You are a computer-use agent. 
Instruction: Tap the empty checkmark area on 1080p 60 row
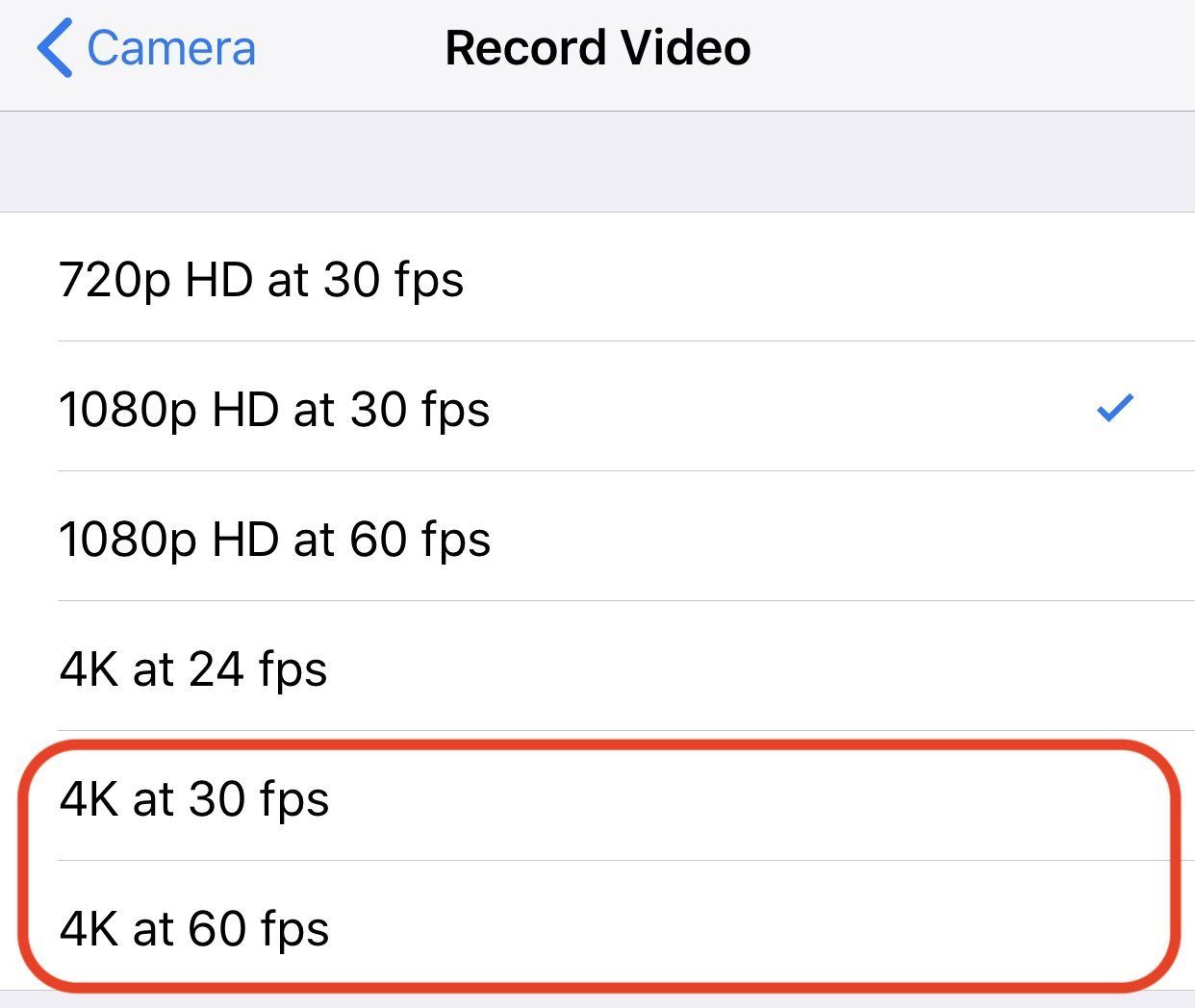[1115, 538]
